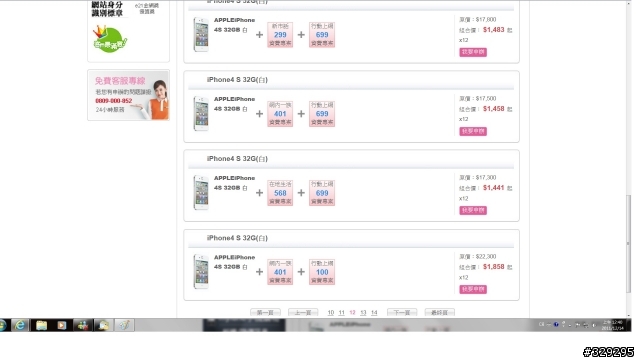Click the original price $22,300

point(486,257)
